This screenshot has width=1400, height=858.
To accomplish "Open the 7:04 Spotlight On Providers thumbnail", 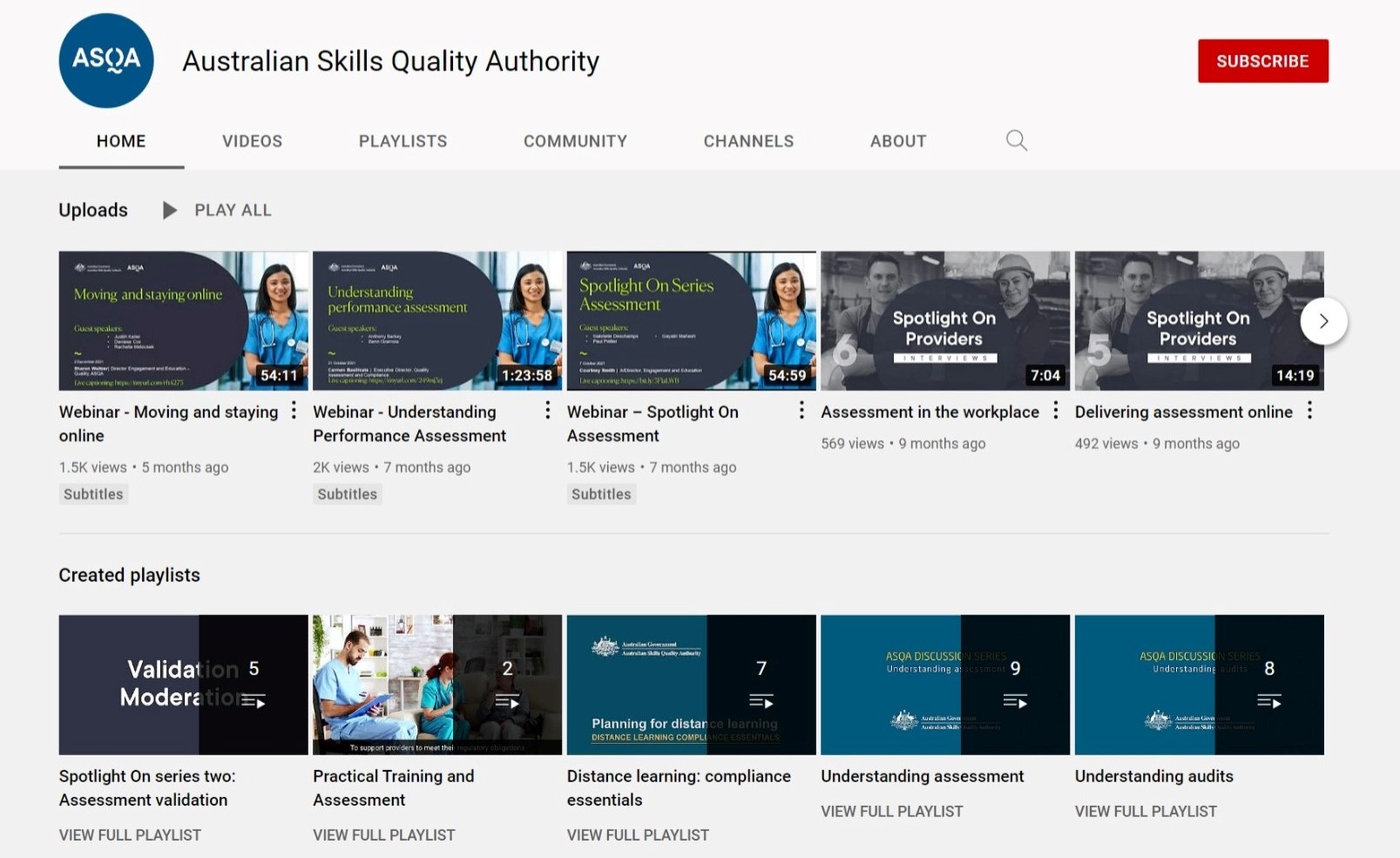I will [945, 321].
